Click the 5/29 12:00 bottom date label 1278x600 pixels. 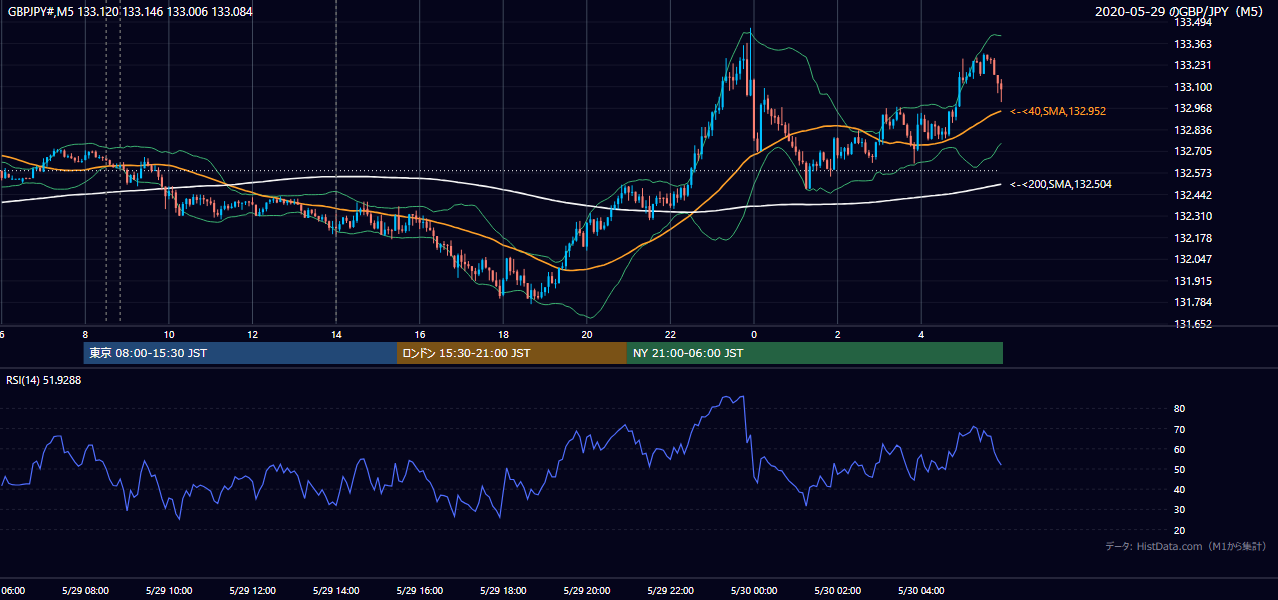[x=253, y=591]
